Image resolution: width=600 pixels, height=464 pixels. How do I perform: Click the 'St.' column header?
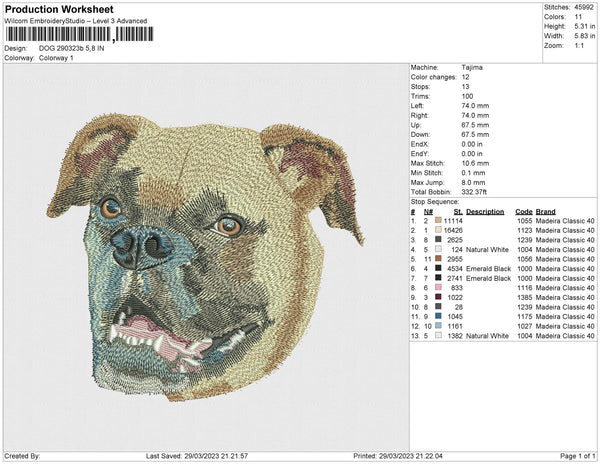point(458,212)
